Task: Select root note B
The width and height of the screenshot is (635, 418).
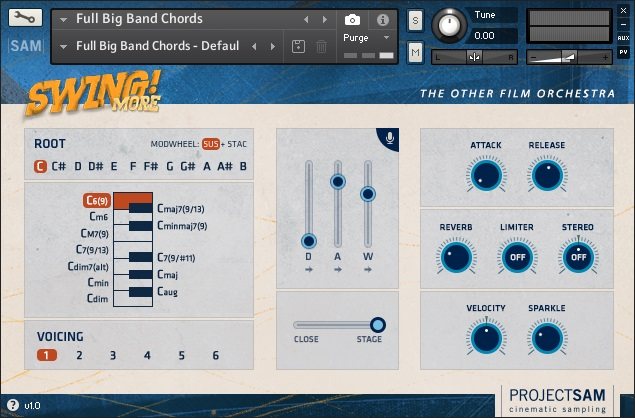Action: point(243,166)
